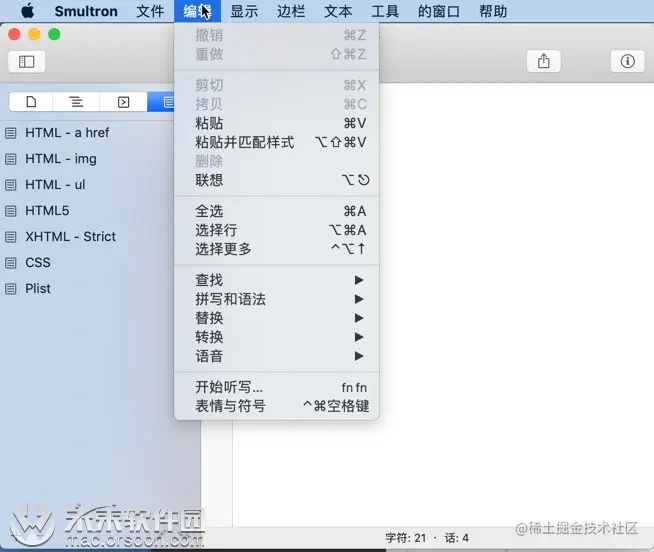Click the snippet icon beside CSS
This screenshot has height=552, width=654.
(x=11, y=263)
